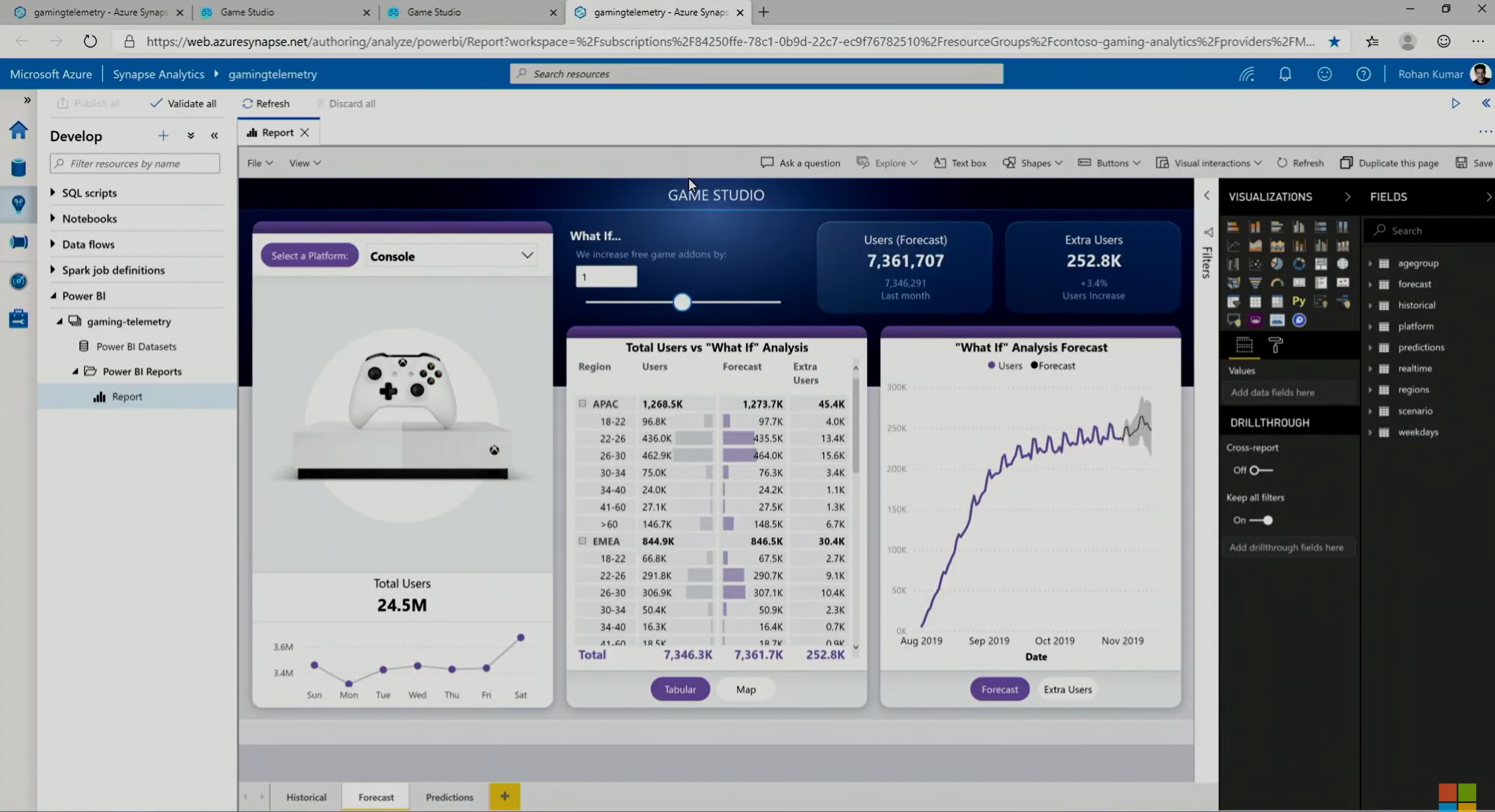1495x812 pixels.
Task: Add a new report page tab
Action: click(504, 797)
